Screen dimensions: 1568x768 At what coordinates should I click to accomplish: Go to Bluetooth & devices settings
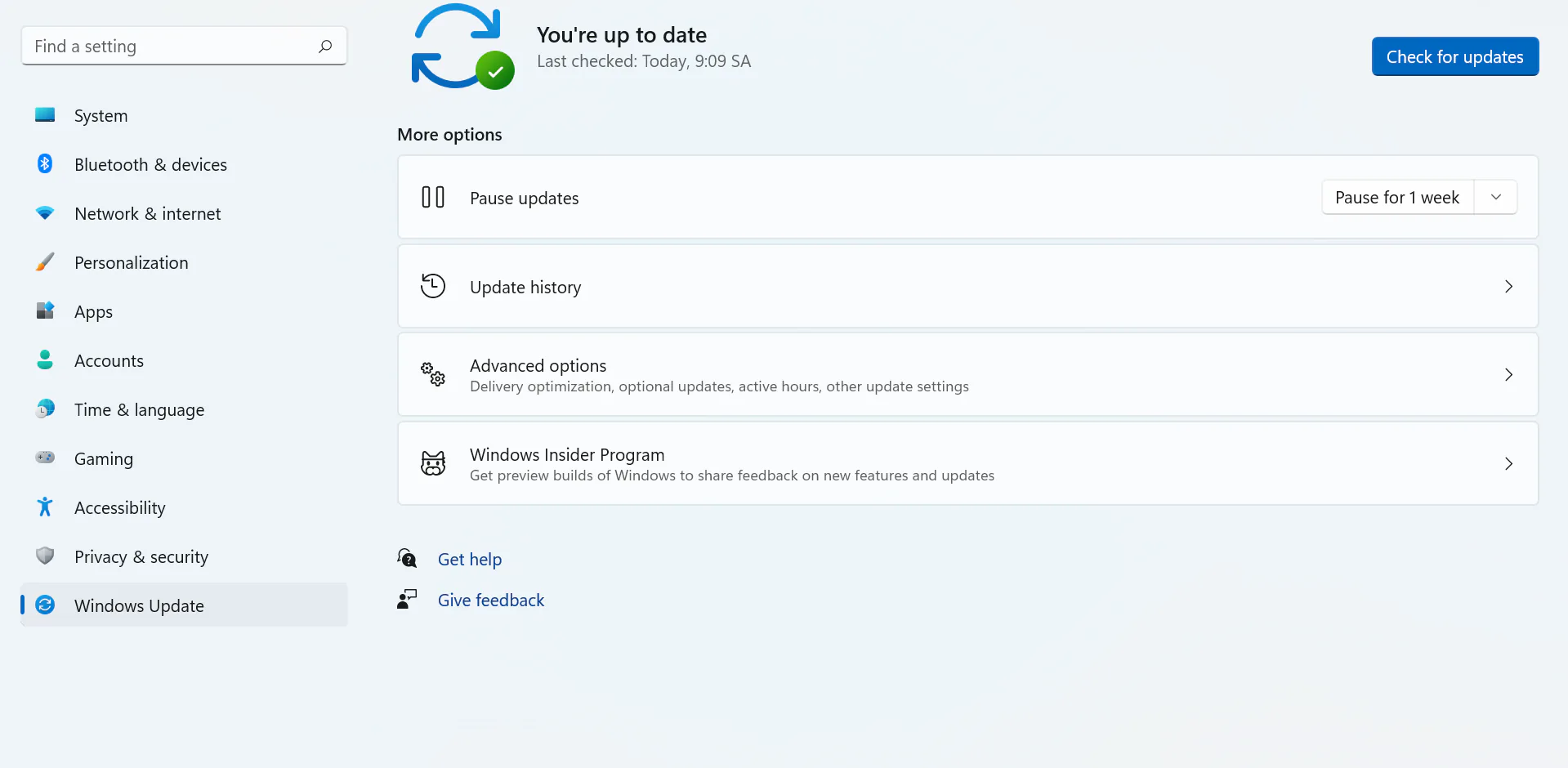click(184, 164)
